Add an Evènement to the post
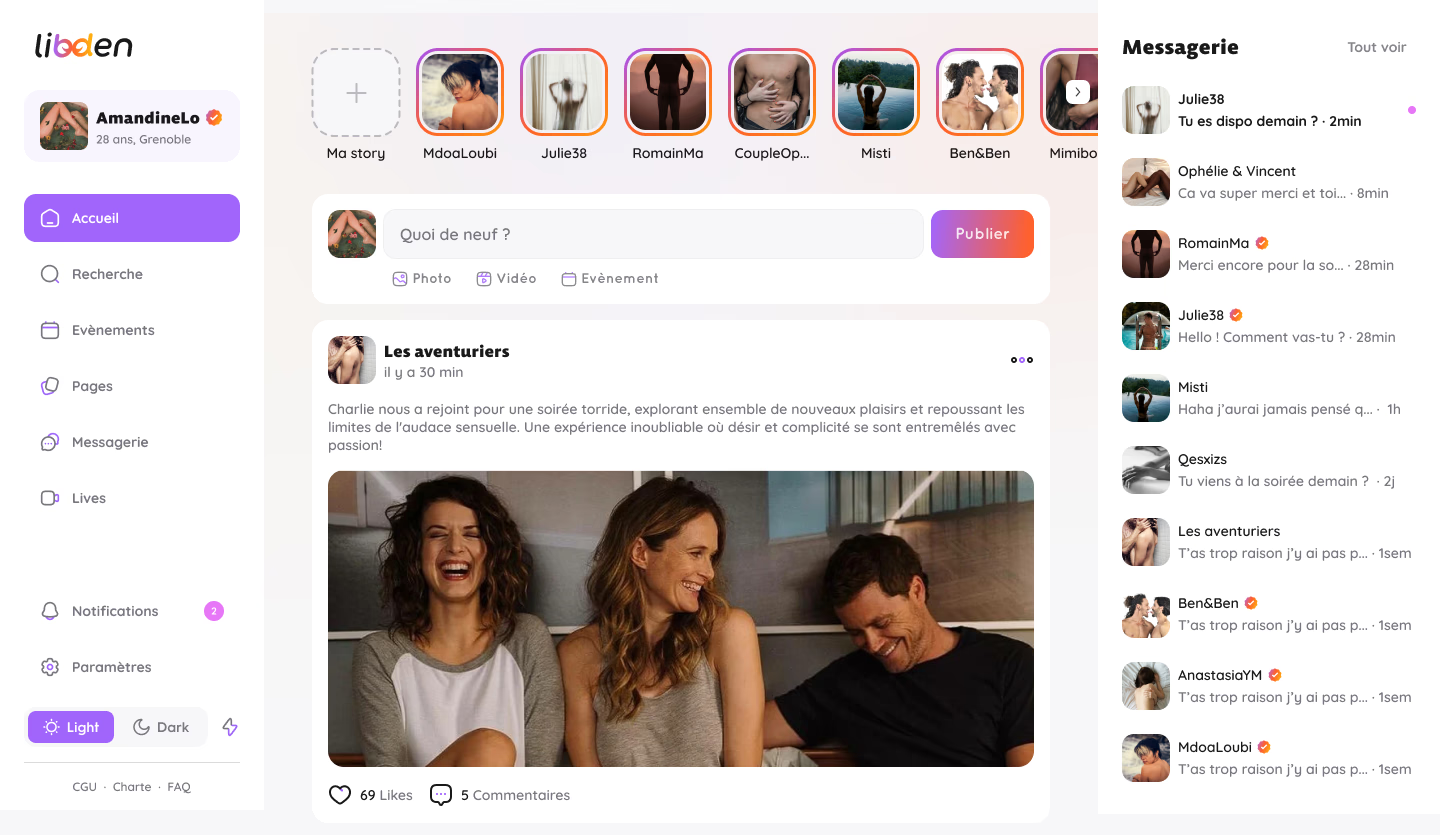 (609, 279)
